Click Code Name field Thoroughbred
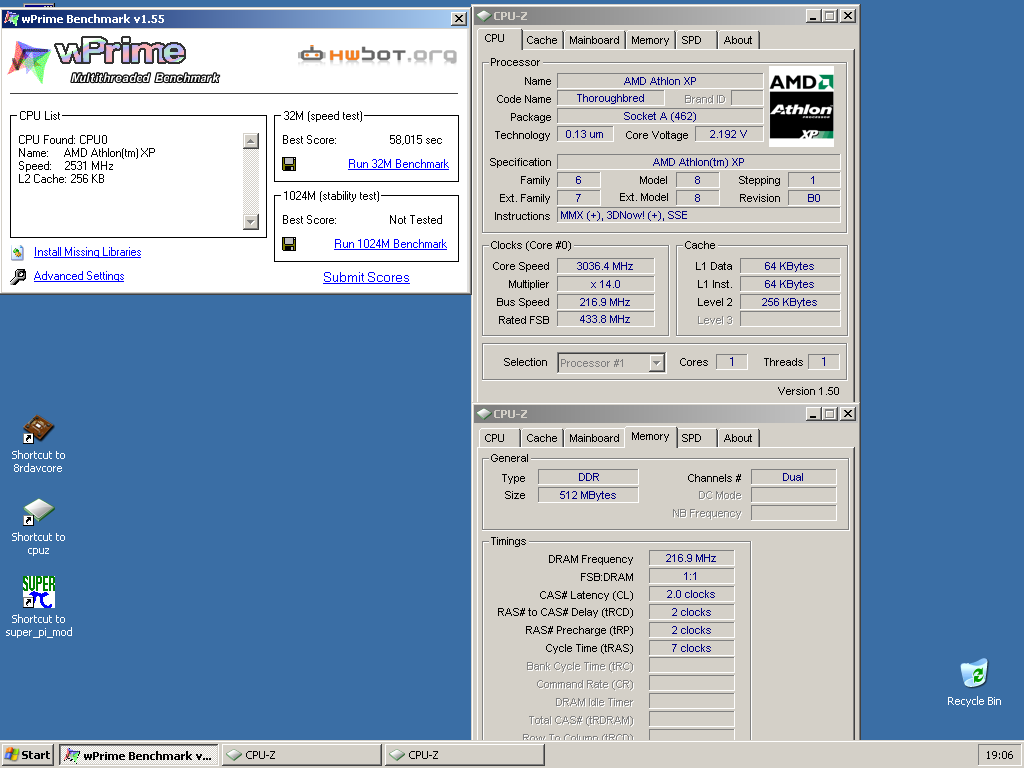 click(x=611, y=99)
